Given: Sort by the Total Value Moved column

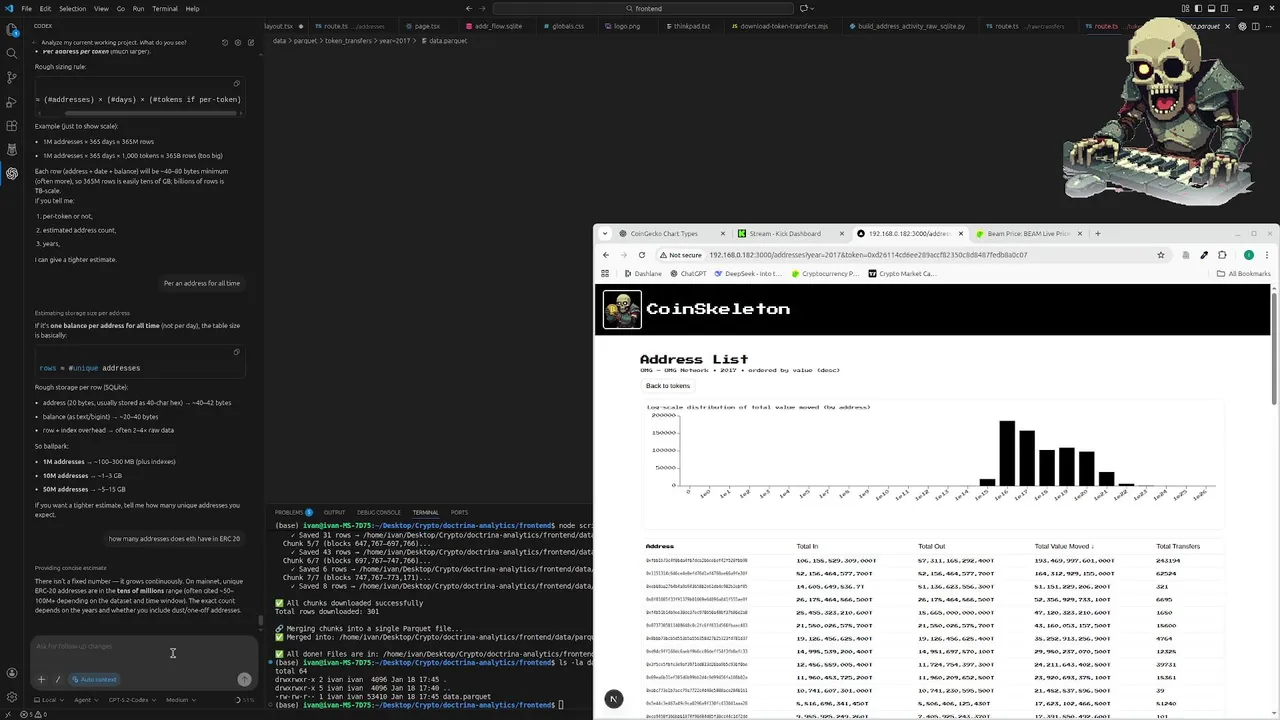Looking at the screenshot, I should point(1063,546).
